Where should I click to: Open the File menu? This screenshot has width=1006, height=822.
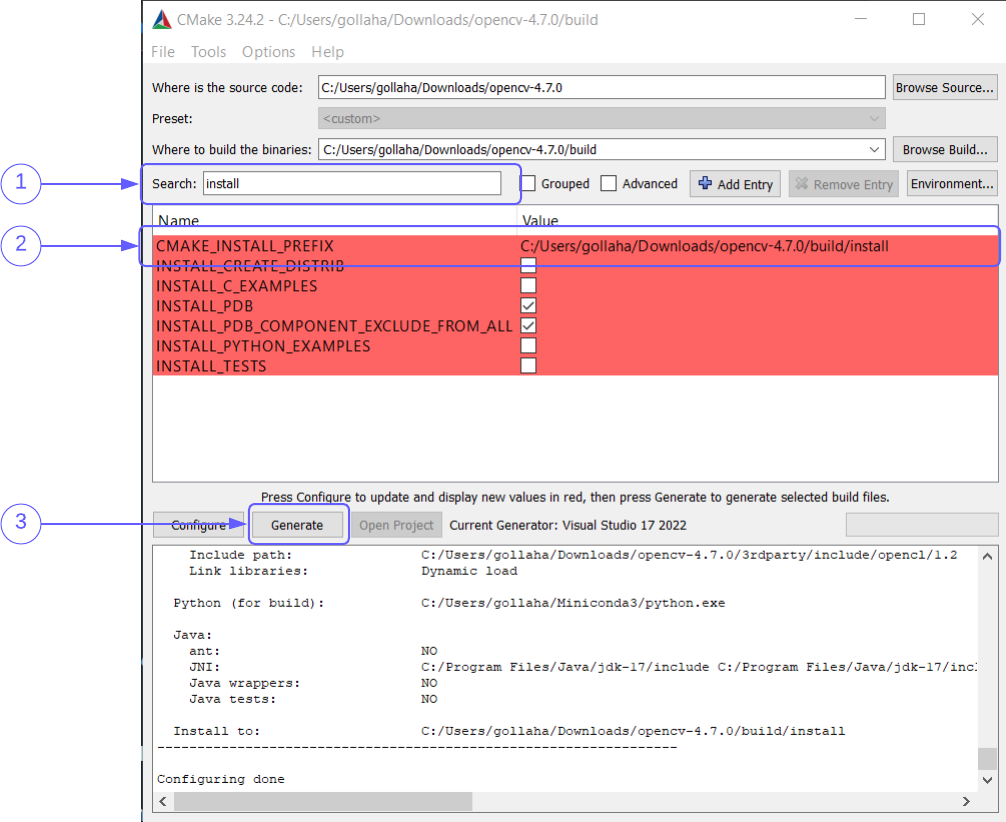click(162, 51)
